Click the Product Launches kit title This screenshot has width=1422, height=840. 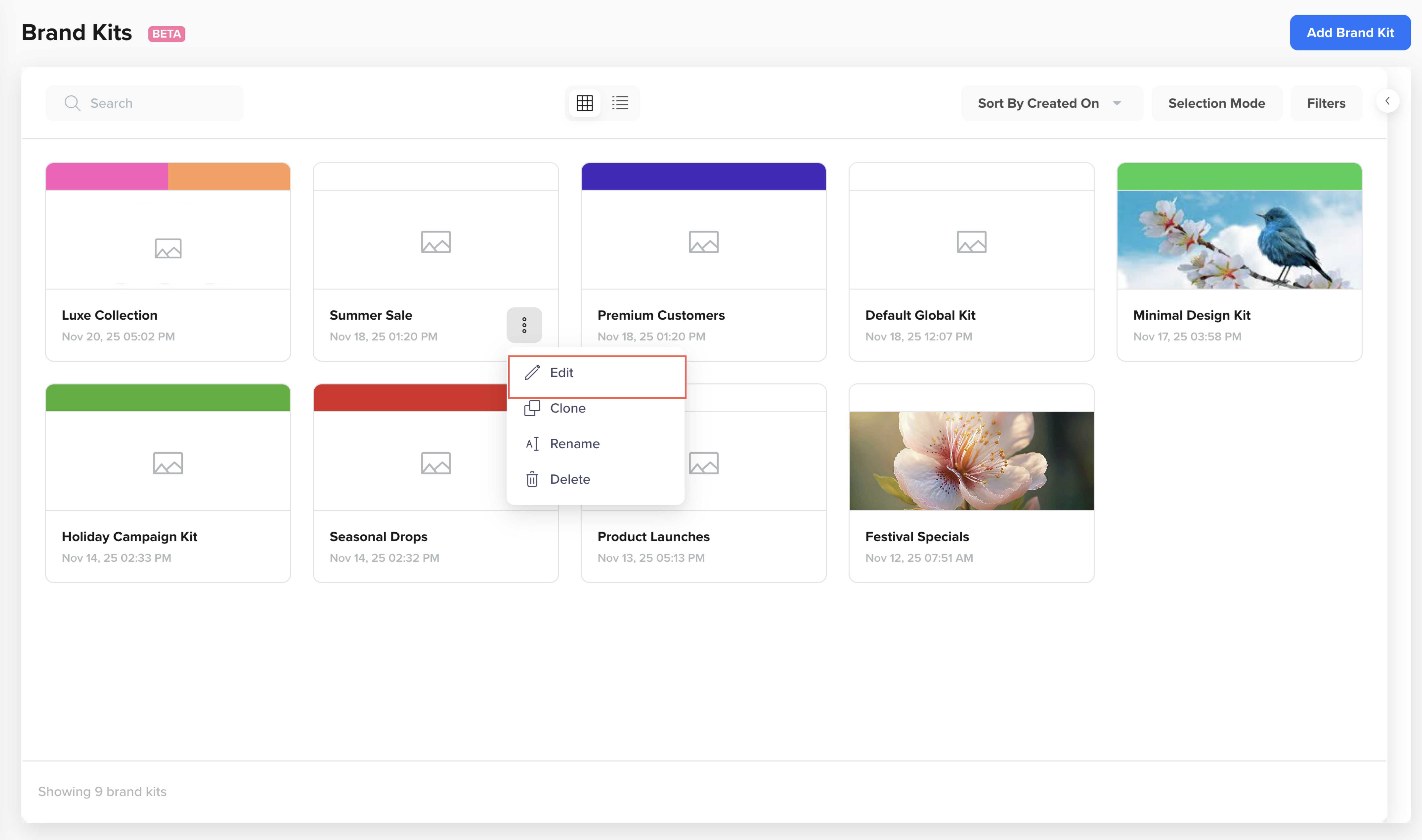click(x=654, y=537)
